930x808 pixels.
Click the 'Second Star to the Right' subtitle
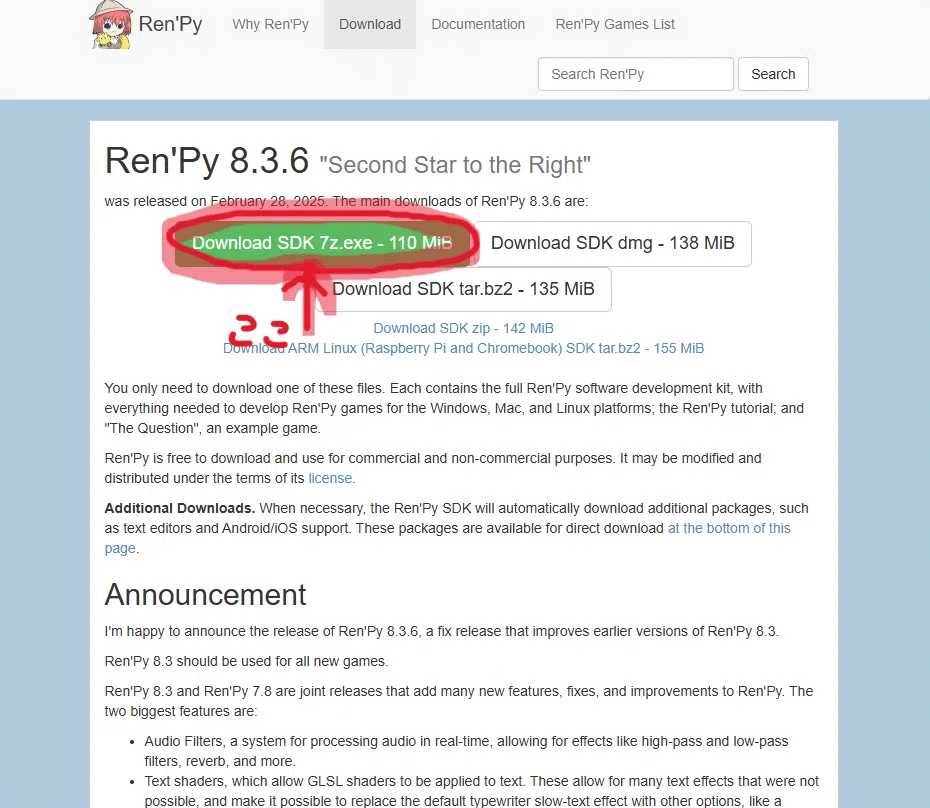tap(455, 165)
